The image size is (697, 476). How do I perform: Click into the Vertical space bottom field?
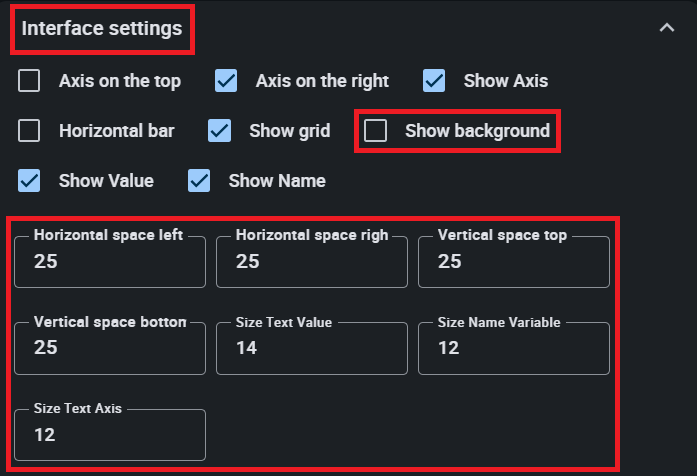pyautogui.click(x=110, y=348)
